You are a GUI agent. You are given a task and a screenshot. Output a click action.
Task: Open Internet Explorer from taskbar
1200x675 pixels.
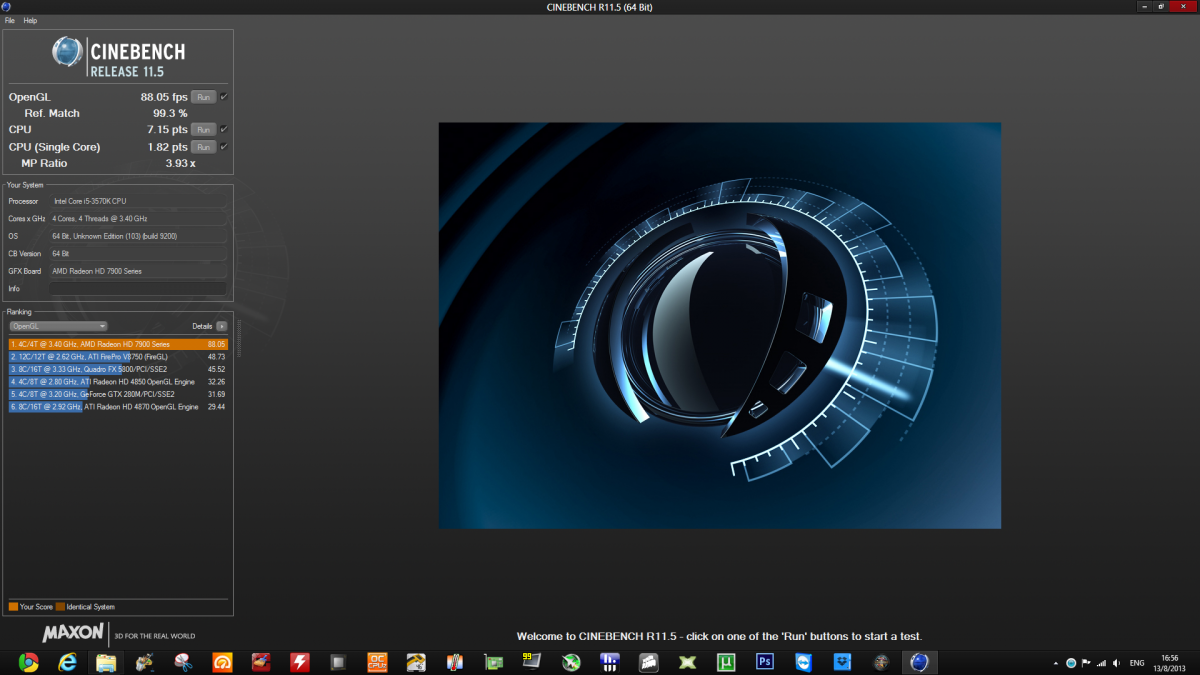click(x=67, y=662)
